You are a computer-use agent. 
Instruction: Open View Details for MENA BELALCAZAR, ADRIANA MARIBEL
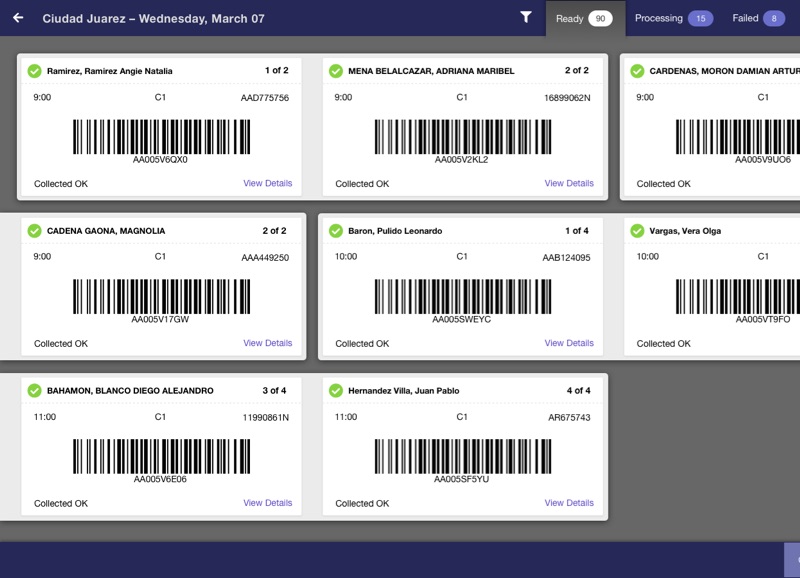coord(569,183)
